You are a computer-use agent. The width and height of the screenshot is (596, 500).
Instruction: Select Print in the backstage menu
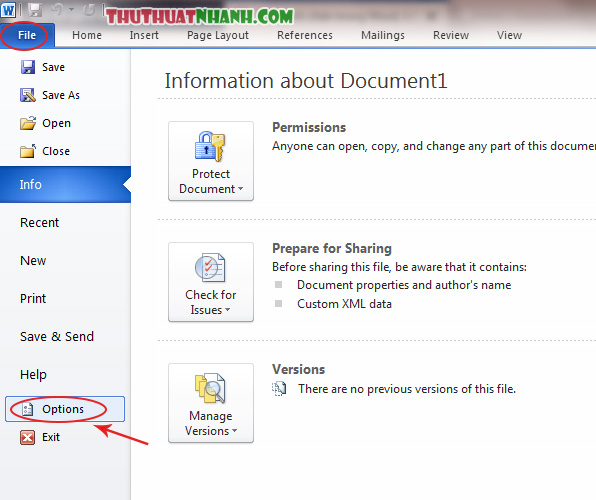click(x=33, y=298)
